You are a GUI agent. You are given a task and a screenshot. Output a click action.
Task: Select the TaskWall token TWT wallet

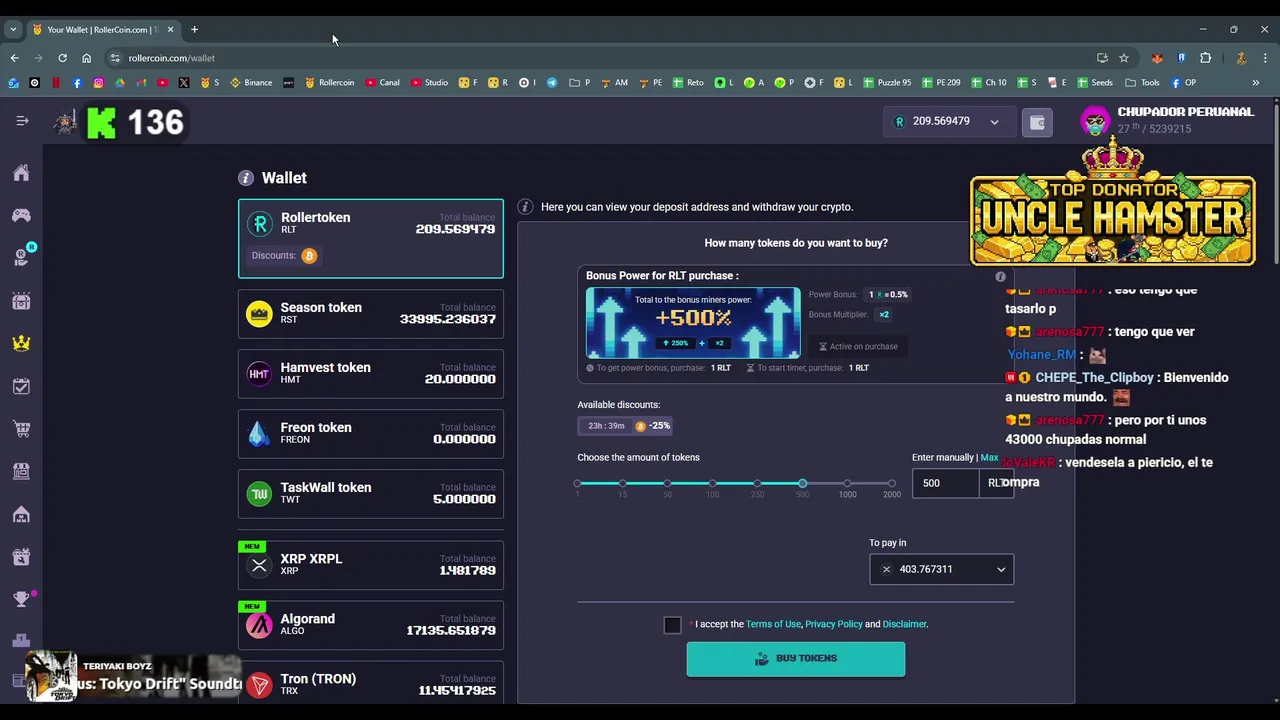pyautogui.click(x=371, y=494)
